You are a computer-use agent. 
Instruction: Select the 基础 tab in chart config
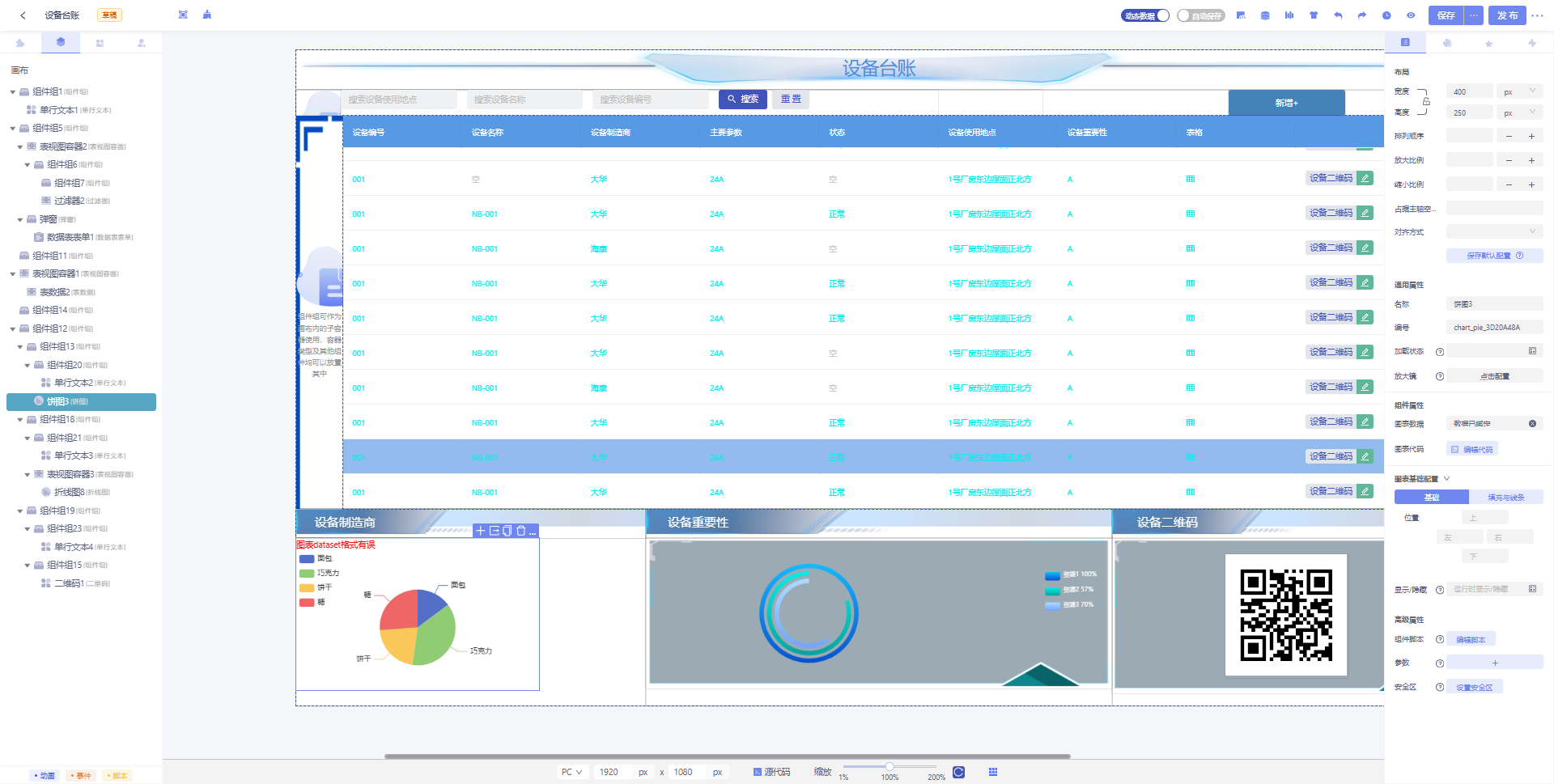tap(1432, 498)
